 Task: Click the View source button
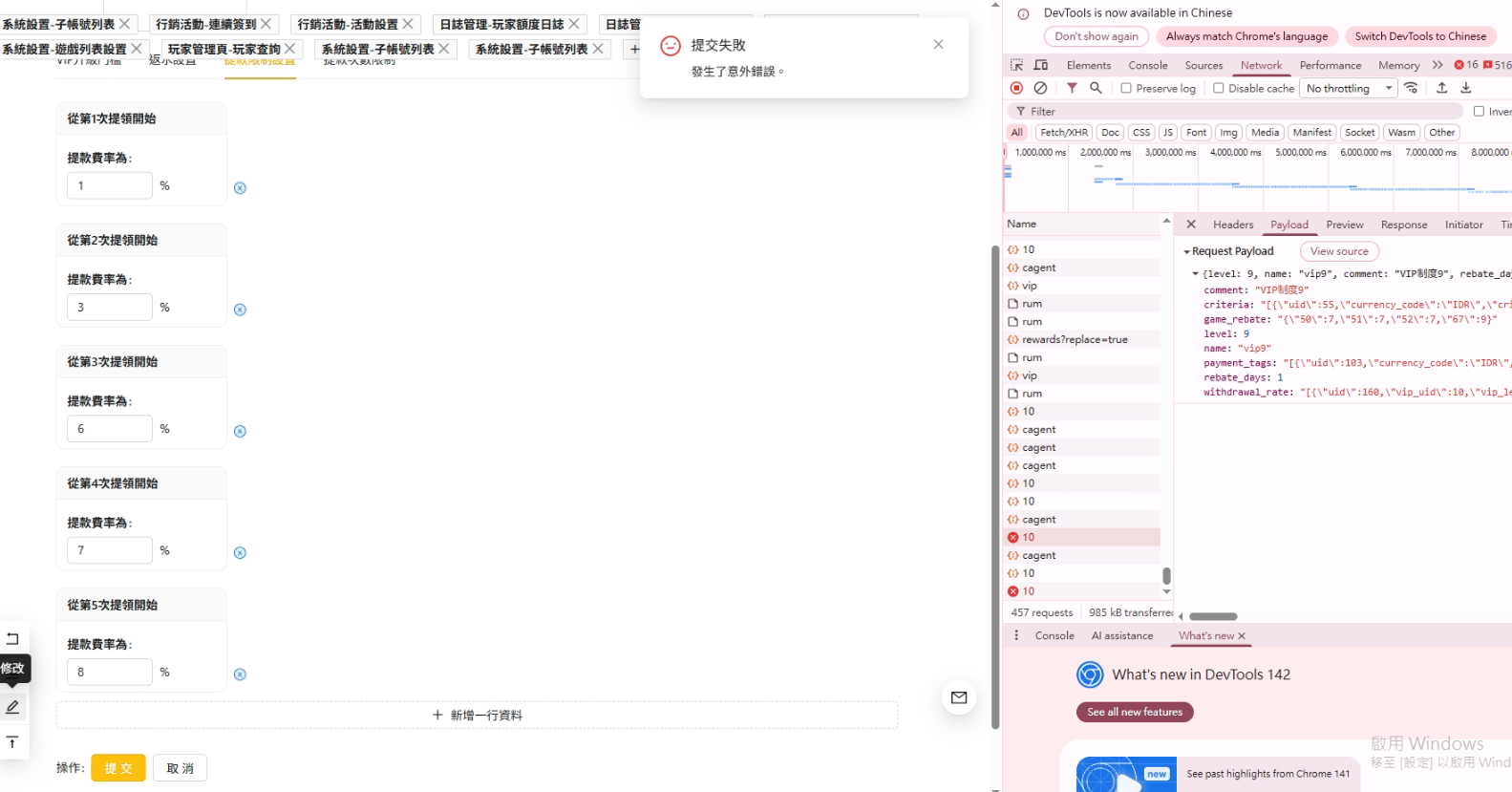[1338, 251]
